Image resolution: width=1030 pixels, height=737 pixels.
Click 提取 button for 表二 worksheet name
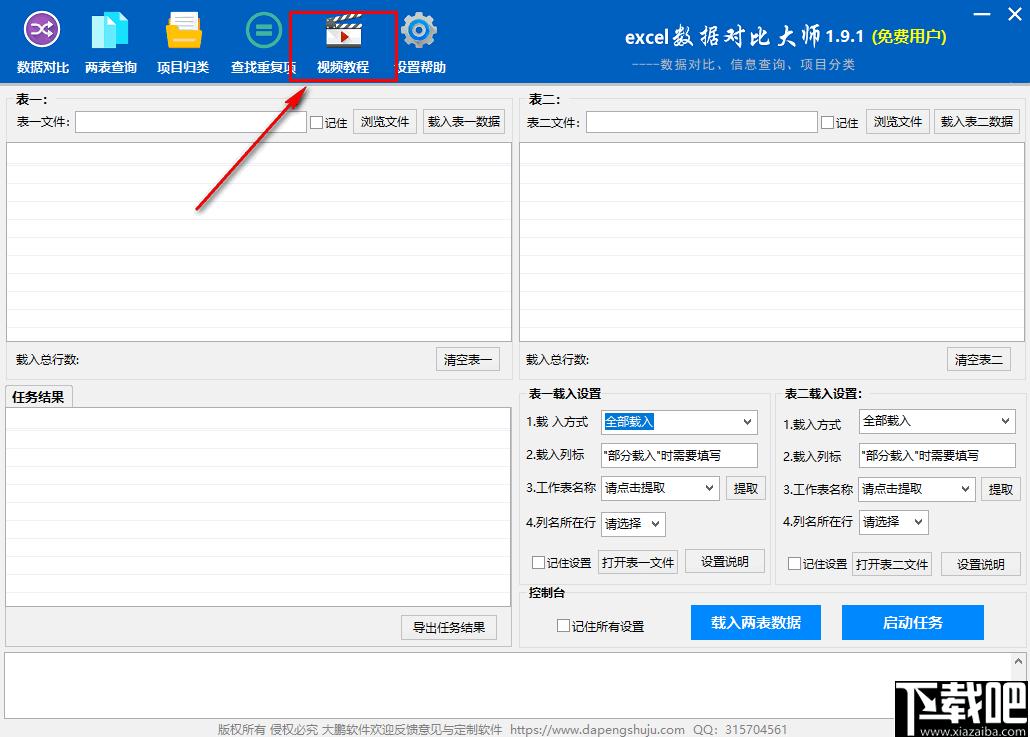pos(1000,489)
